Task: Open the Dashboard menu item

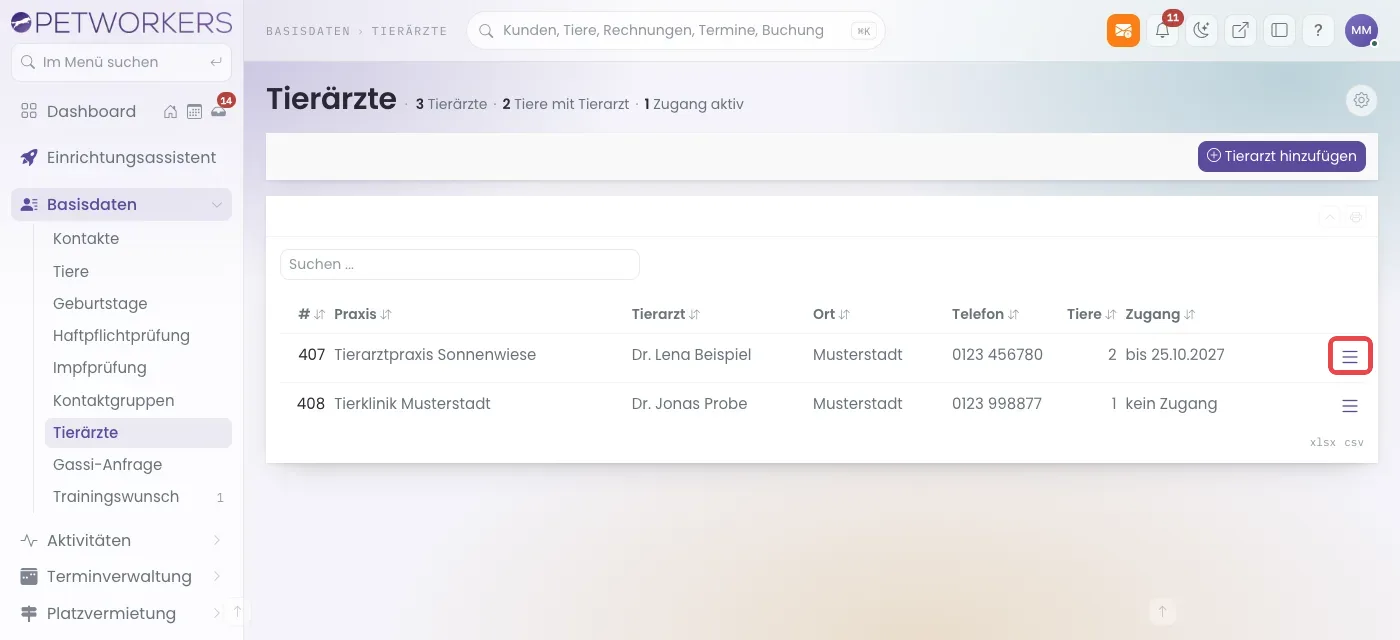Action: (91, 112)
